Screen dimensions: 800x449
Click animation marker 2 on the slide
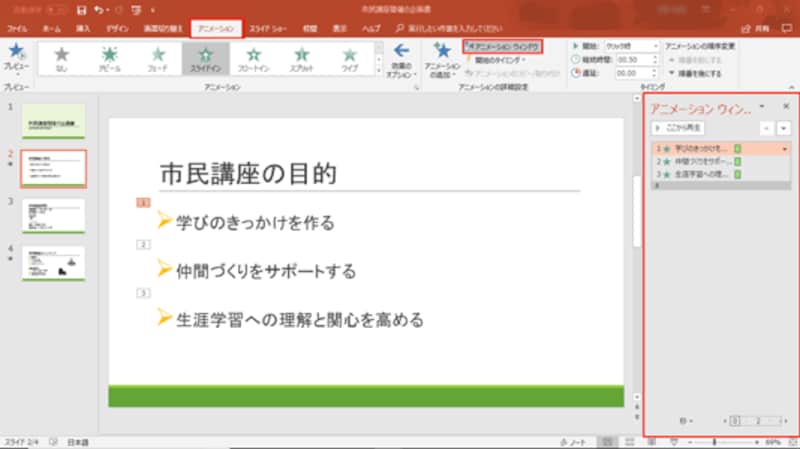click(x=143, y=245)
